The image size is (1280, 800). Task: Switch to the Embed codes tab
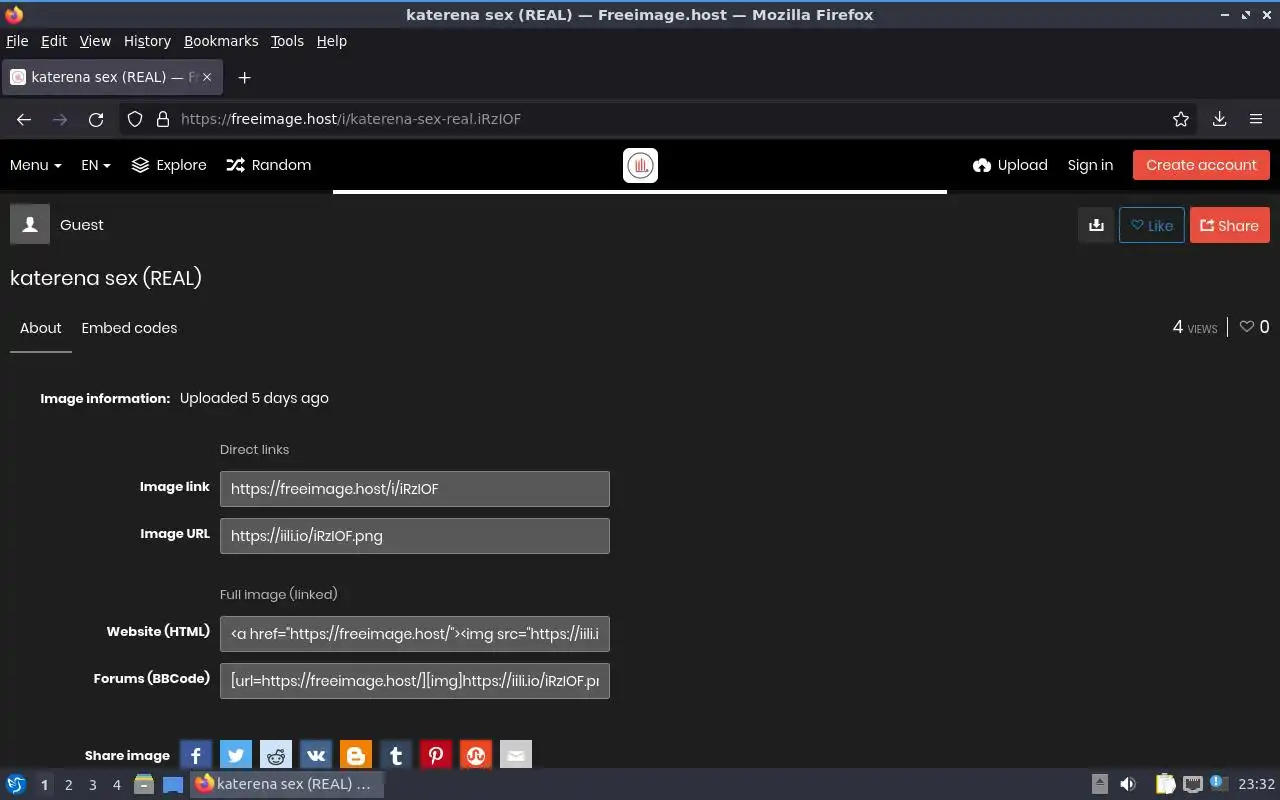pyautogui.click(x=129, y=328)
